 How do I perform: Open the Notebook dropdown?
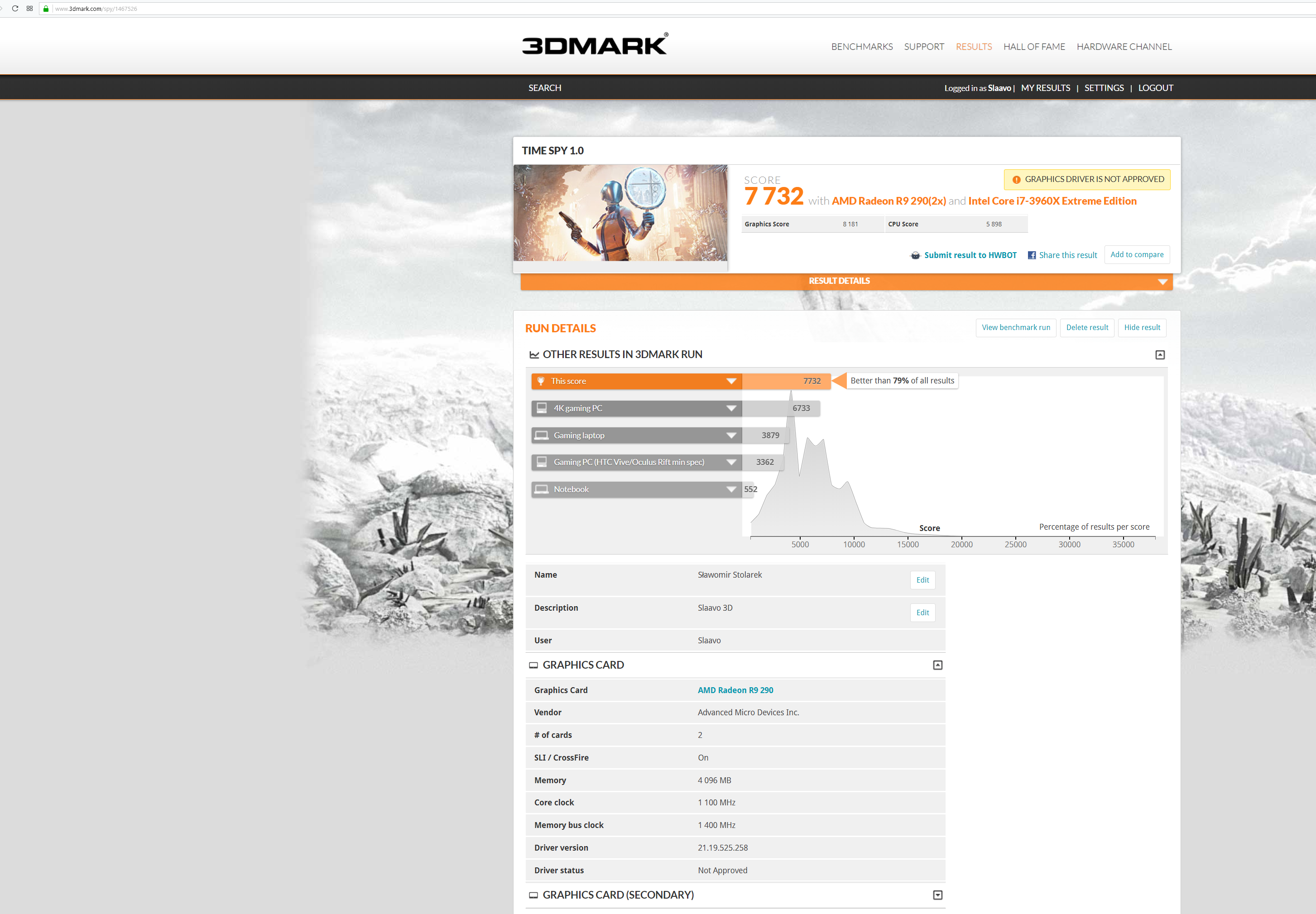point(731,489)
